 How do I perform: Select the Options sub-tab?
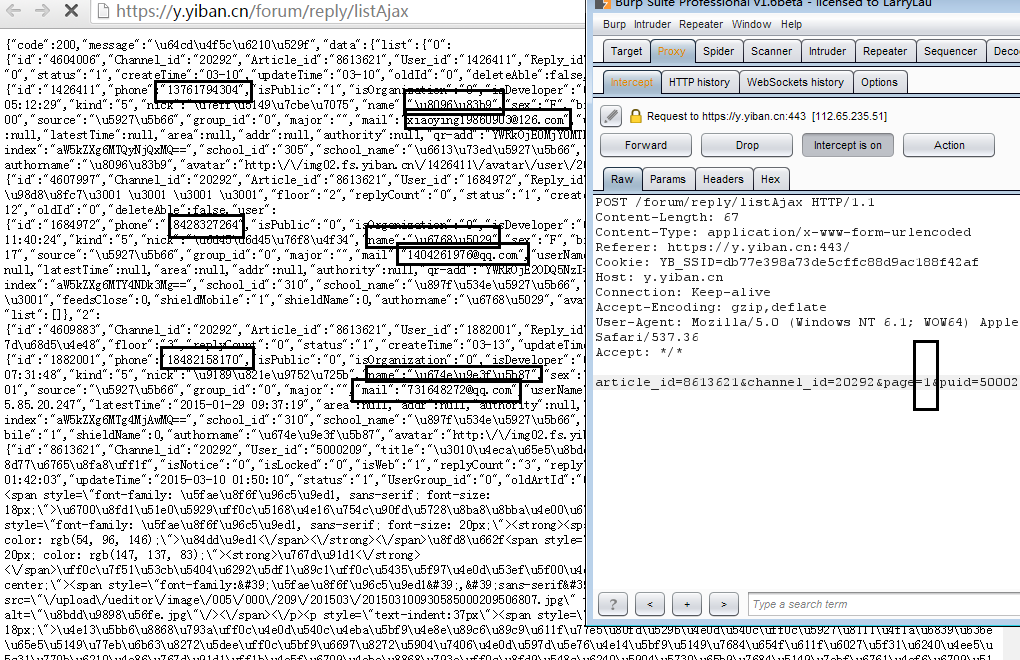[879, 83]
